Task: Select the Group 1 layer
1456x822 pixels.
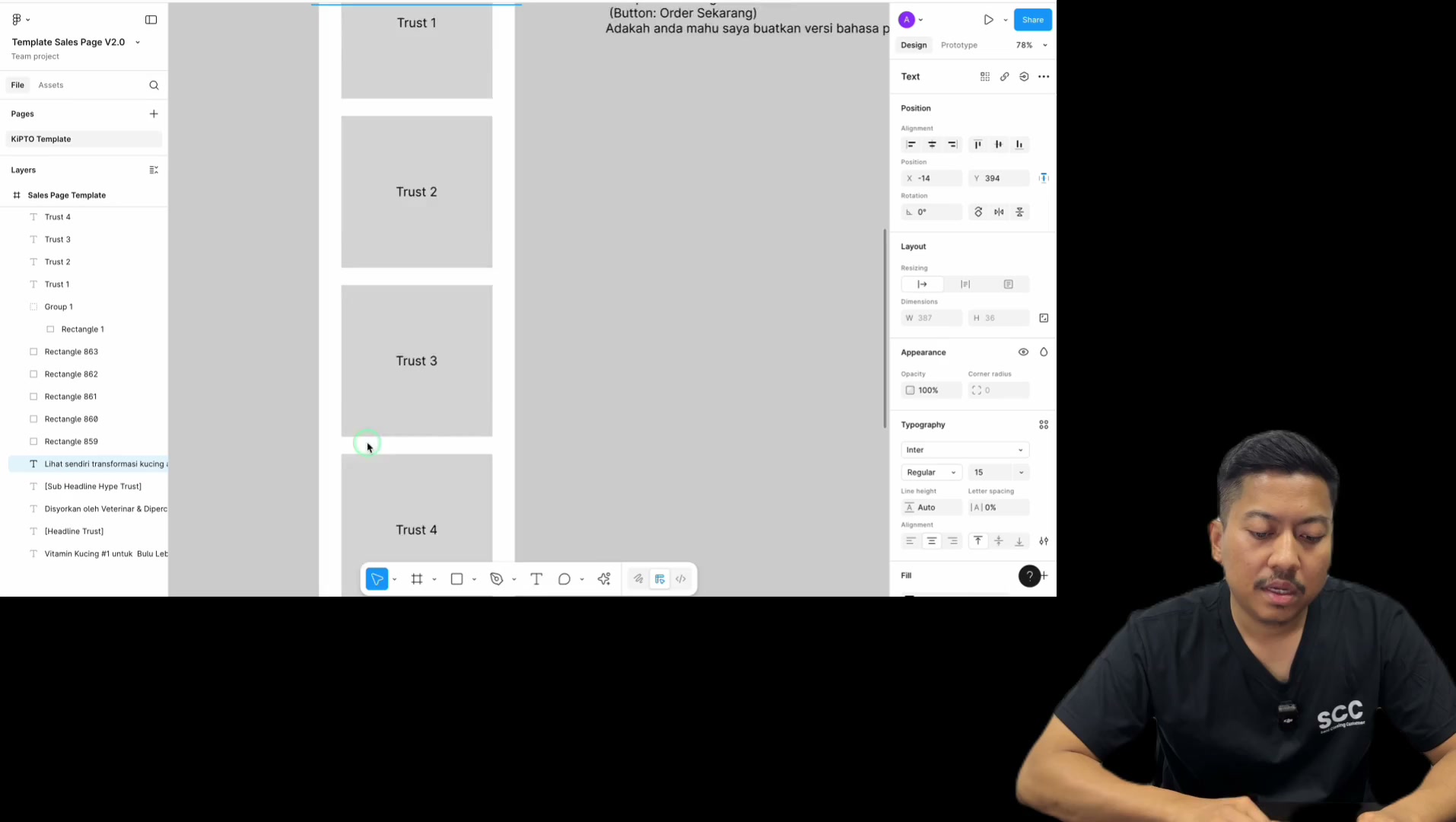Action: [59, 307]
